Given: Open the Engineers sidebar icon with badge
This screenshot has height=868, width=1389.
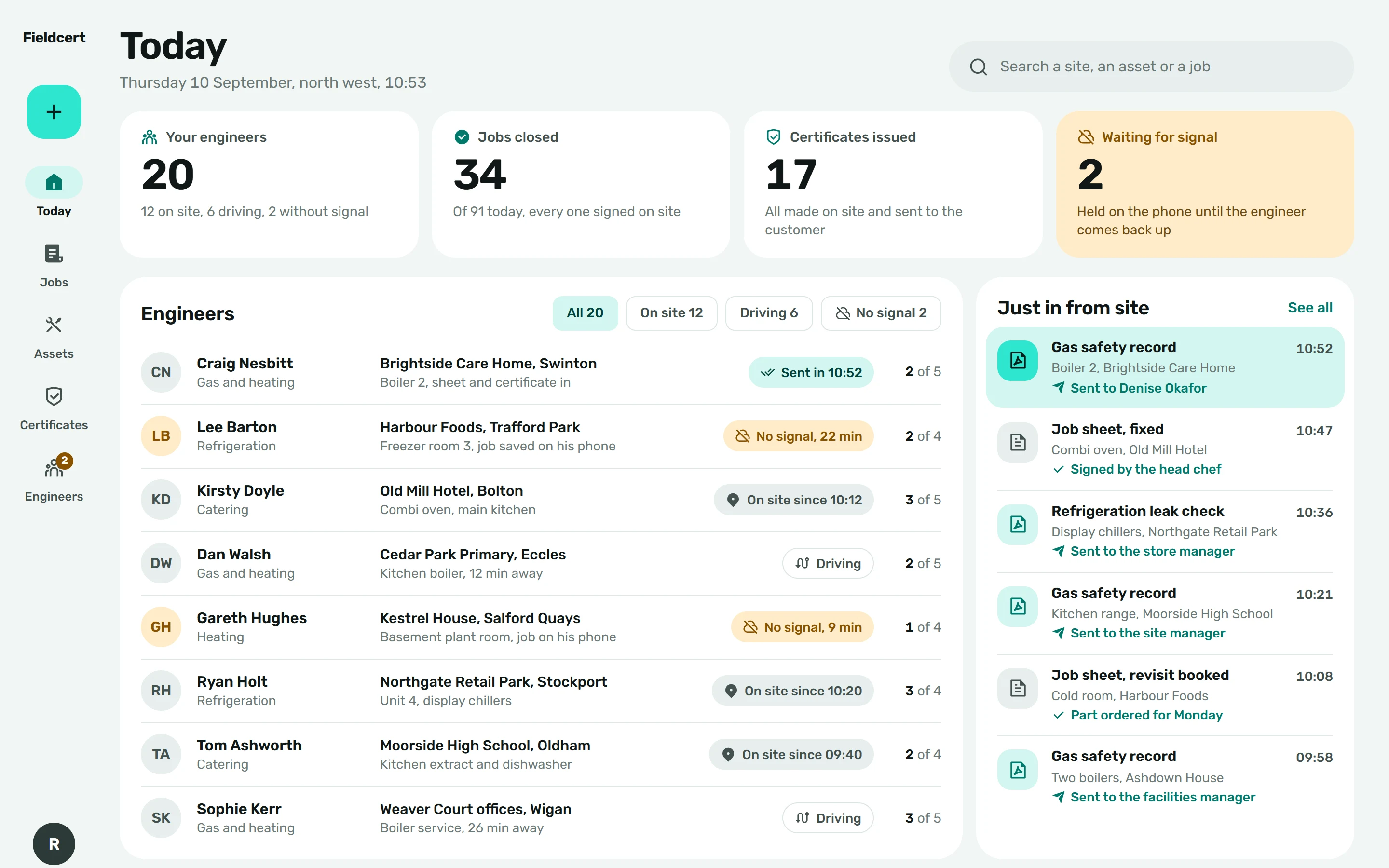Looking at the screenshot, I should (x=54, y=467).
